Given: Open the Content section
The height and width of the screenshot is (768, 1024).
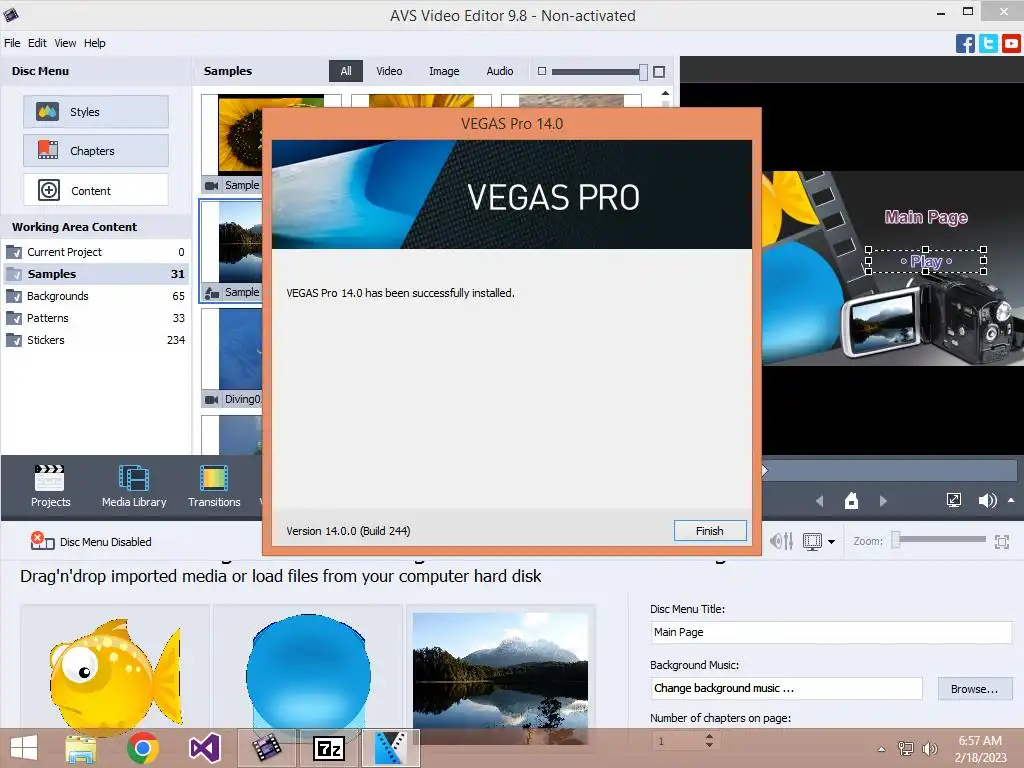Looking at the screenshot, I should 96,190.
